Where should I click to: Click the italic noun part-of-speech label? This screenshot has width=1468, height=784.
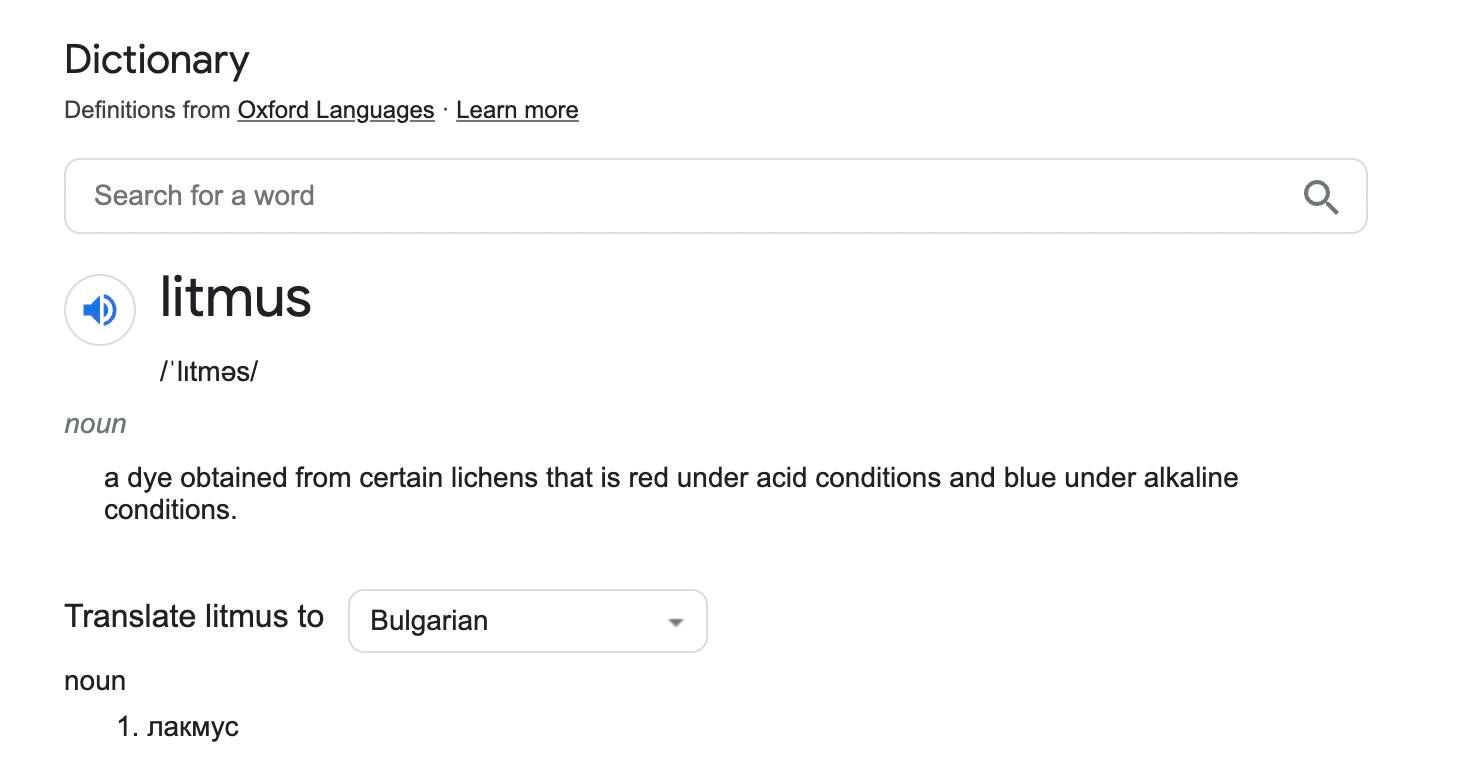click(95, 424)
